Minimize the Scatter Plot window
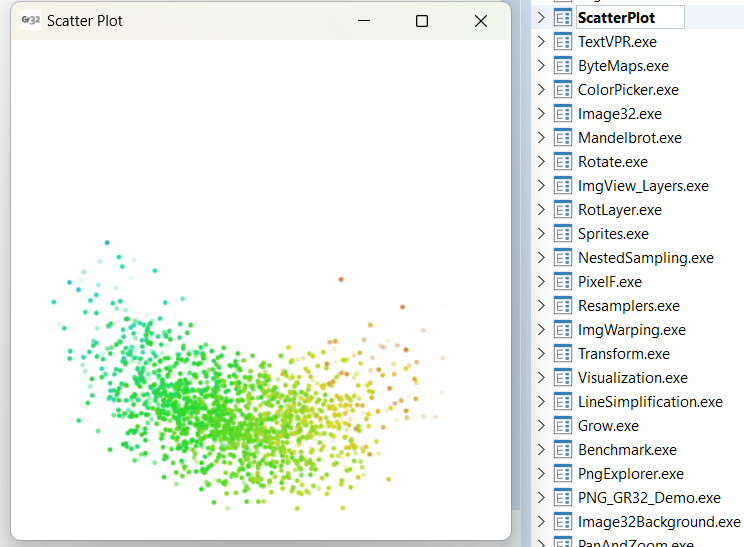Viewport: 744px width, 547px height. pos(364,21)
